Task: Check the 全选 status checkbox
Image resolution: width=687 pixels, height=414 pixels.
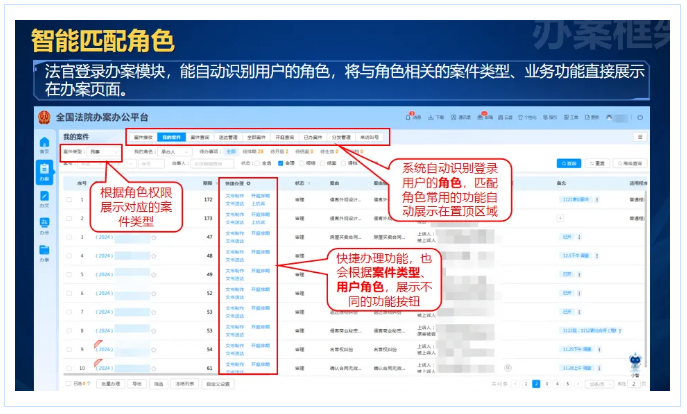Action: pos(255,161)
